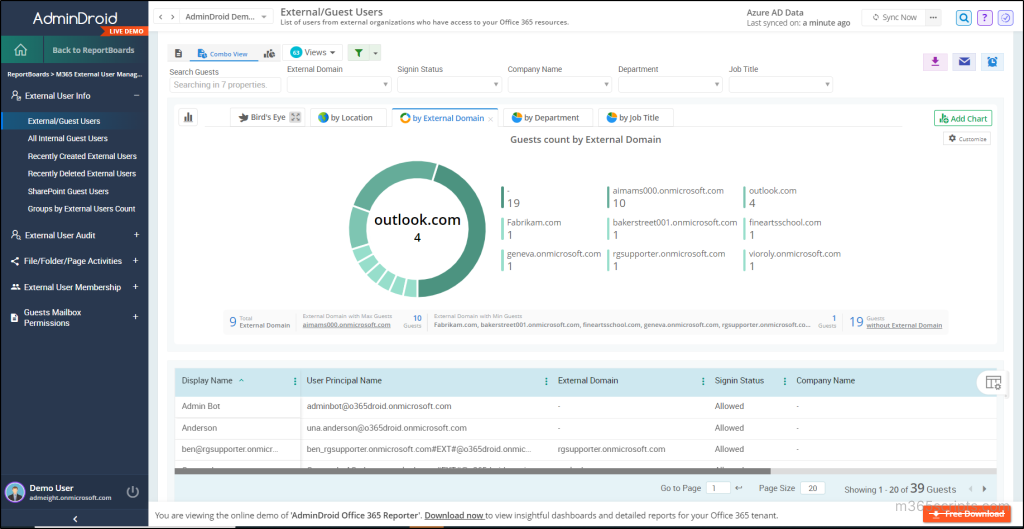The width and height of the screenshot is (1024, 529).
Task: Expand the Bird's Eye full-screen icon
Action: tap(296, 118)
